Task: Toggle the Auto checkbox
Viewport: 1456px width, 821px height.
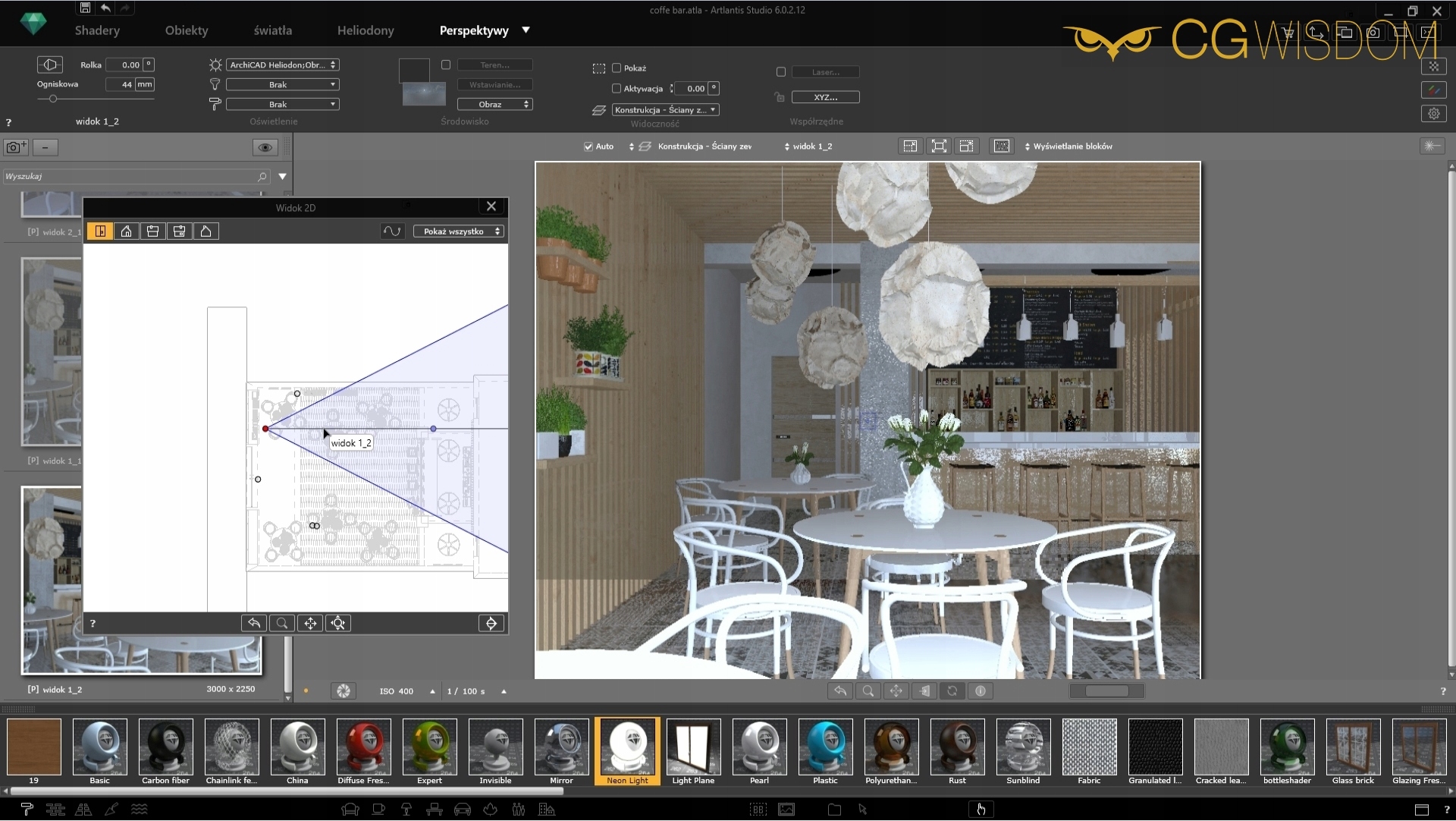Action: point(588,146)
